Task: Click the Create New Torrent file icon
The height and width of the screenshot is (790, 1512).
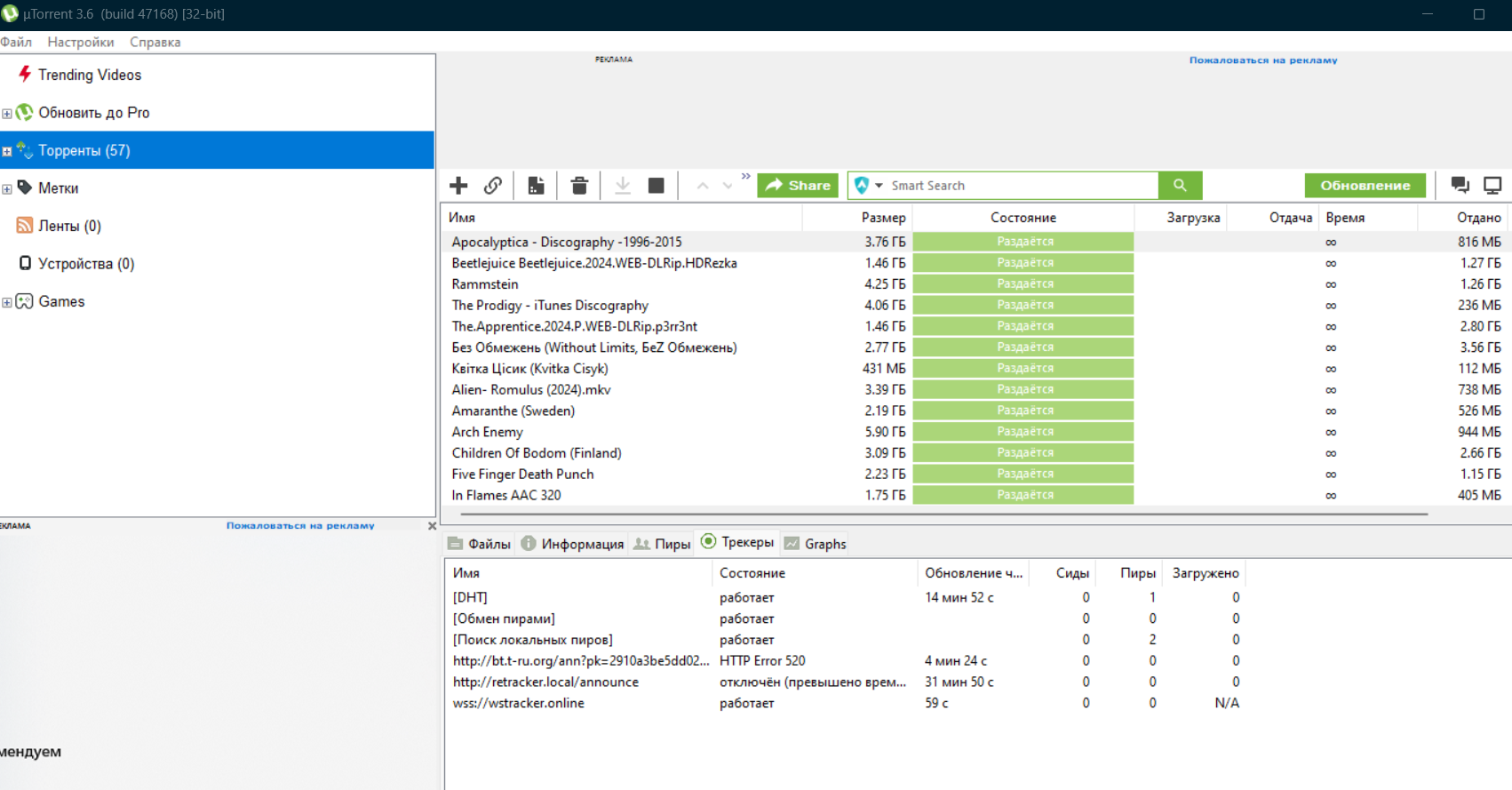Action: pos(536,185)
